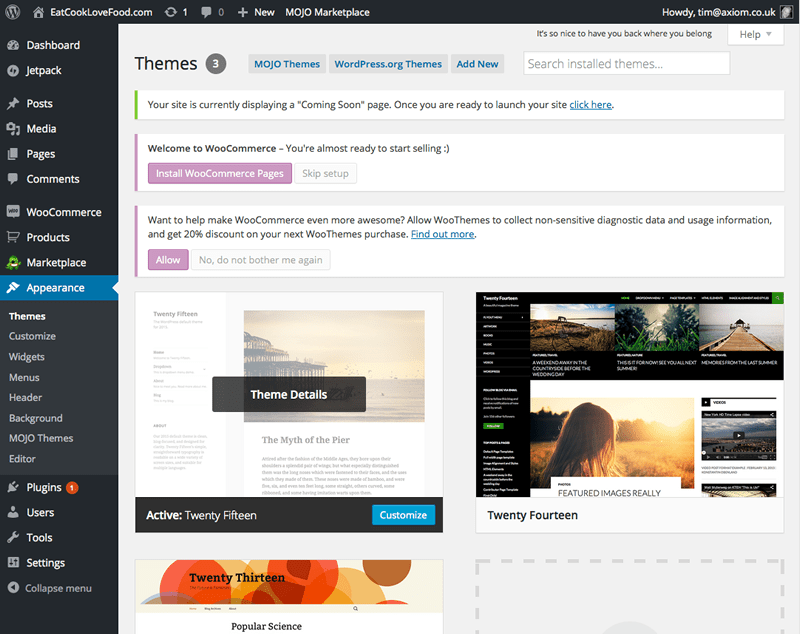800x634 pixels.
Task: Open the Help dropdown
Action: (755, 34)
